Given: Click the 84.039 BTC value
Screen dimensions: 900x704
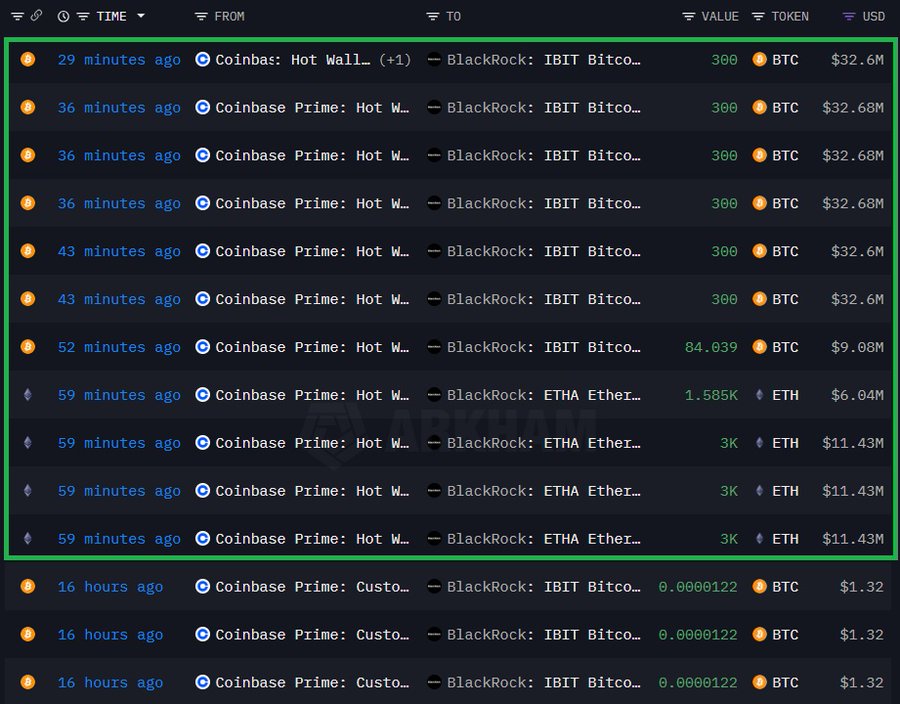Looking at the screenshot, I should click(711, 347).
